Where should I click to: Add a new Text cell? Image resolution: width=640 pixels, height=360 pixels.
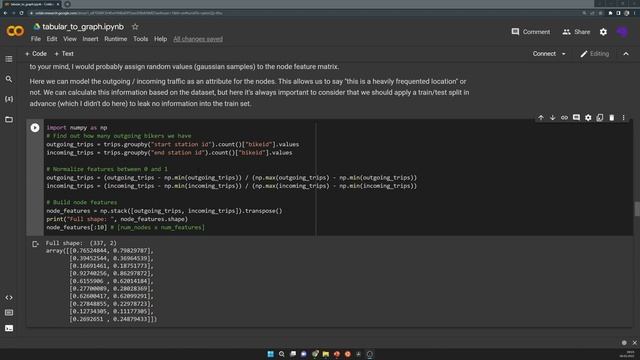pos(64,54)
